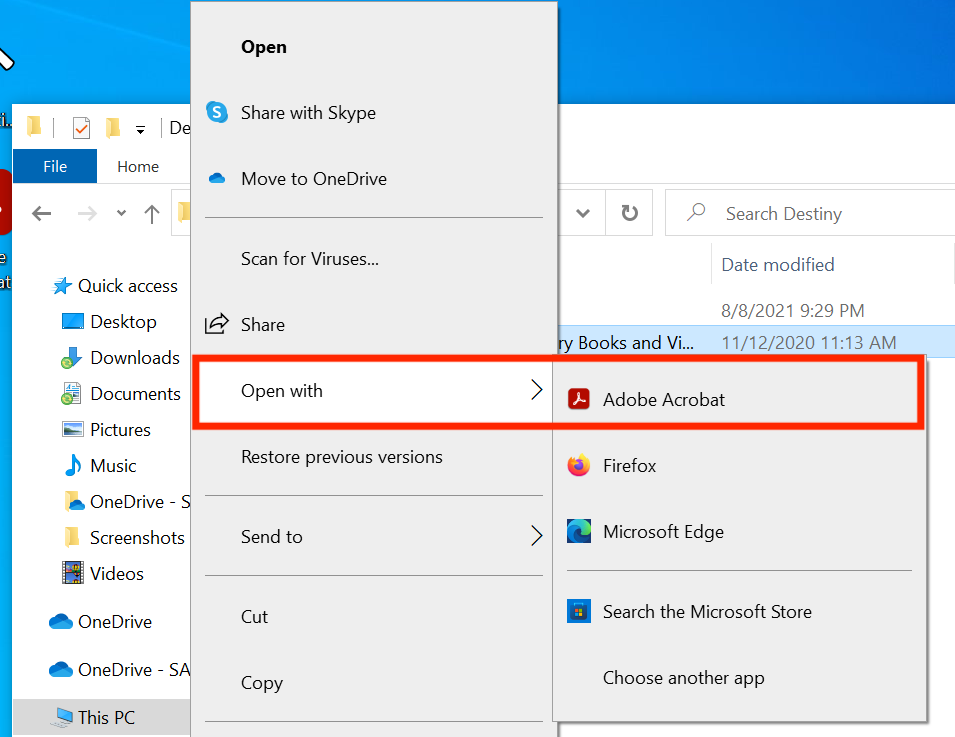Click the Search Destiny input field
Screen dimensions: 955x737
tap(811, 213)
